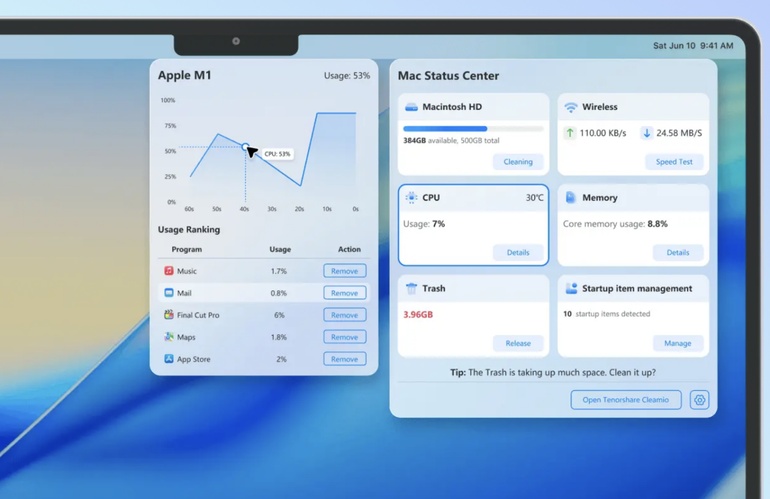Start the wireless Speed Test
This screenshot has height=499, width=770.
(x=674, y=162)
